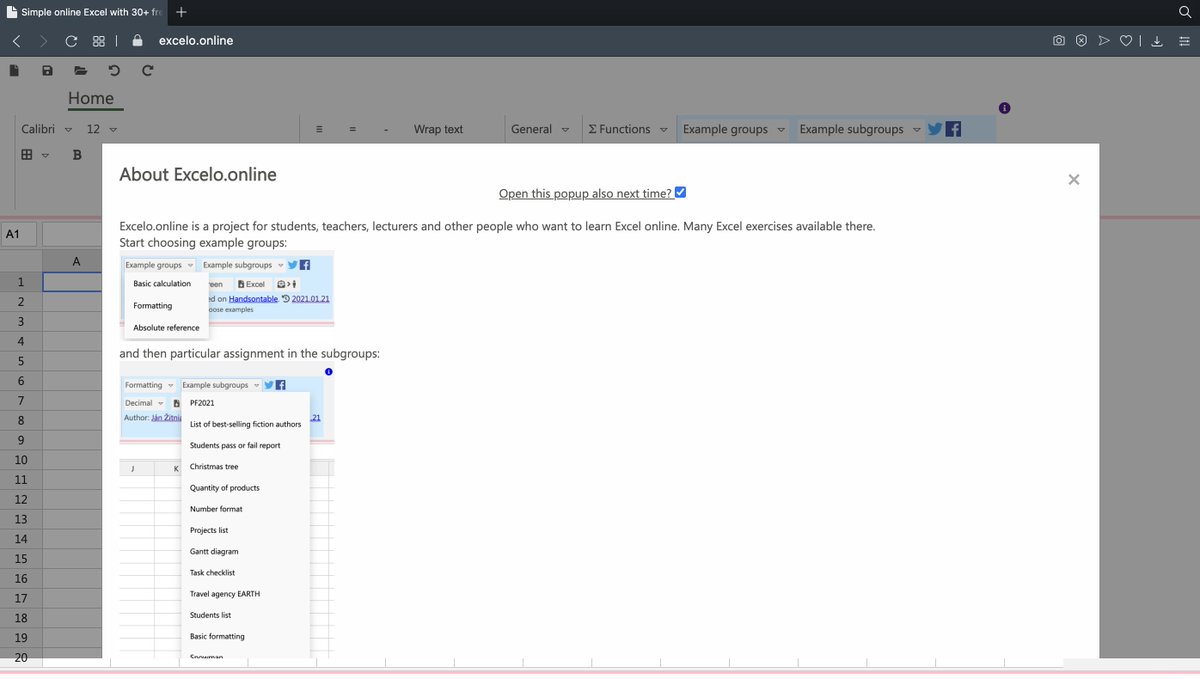This screenshot has width=1200, height=679.
Task: Click the A1 cell name box
Action: click(x=19, y=233)
